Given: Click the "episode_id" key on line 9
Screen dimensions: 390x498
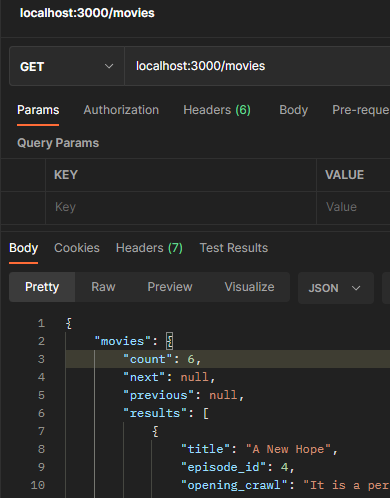Looking at the screenshot, I should [223, 467].
